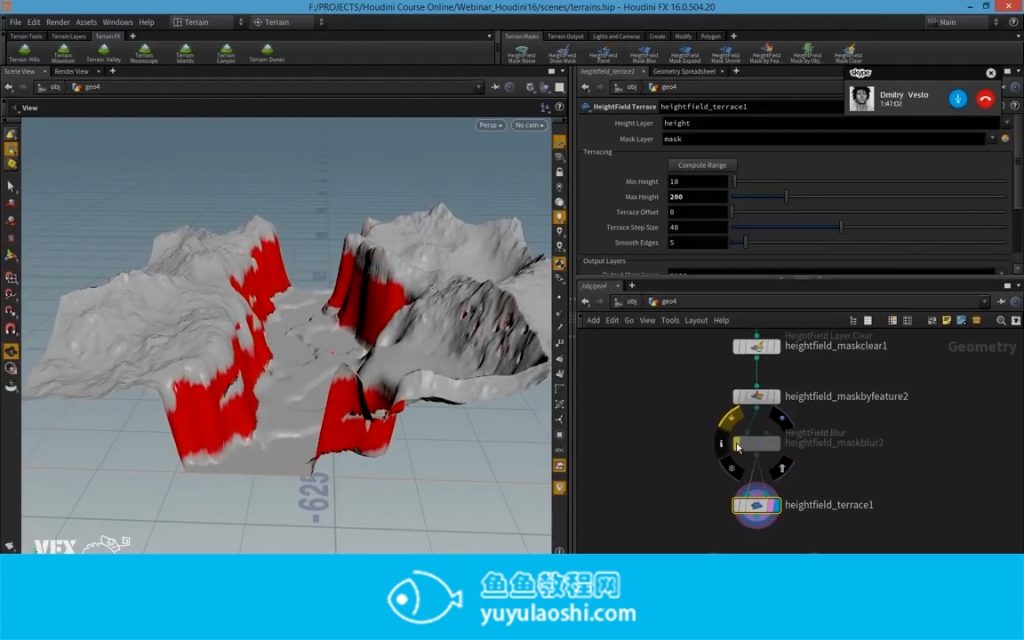
Task: Switch to the Render View tab
Action: [x=71, y=71]
